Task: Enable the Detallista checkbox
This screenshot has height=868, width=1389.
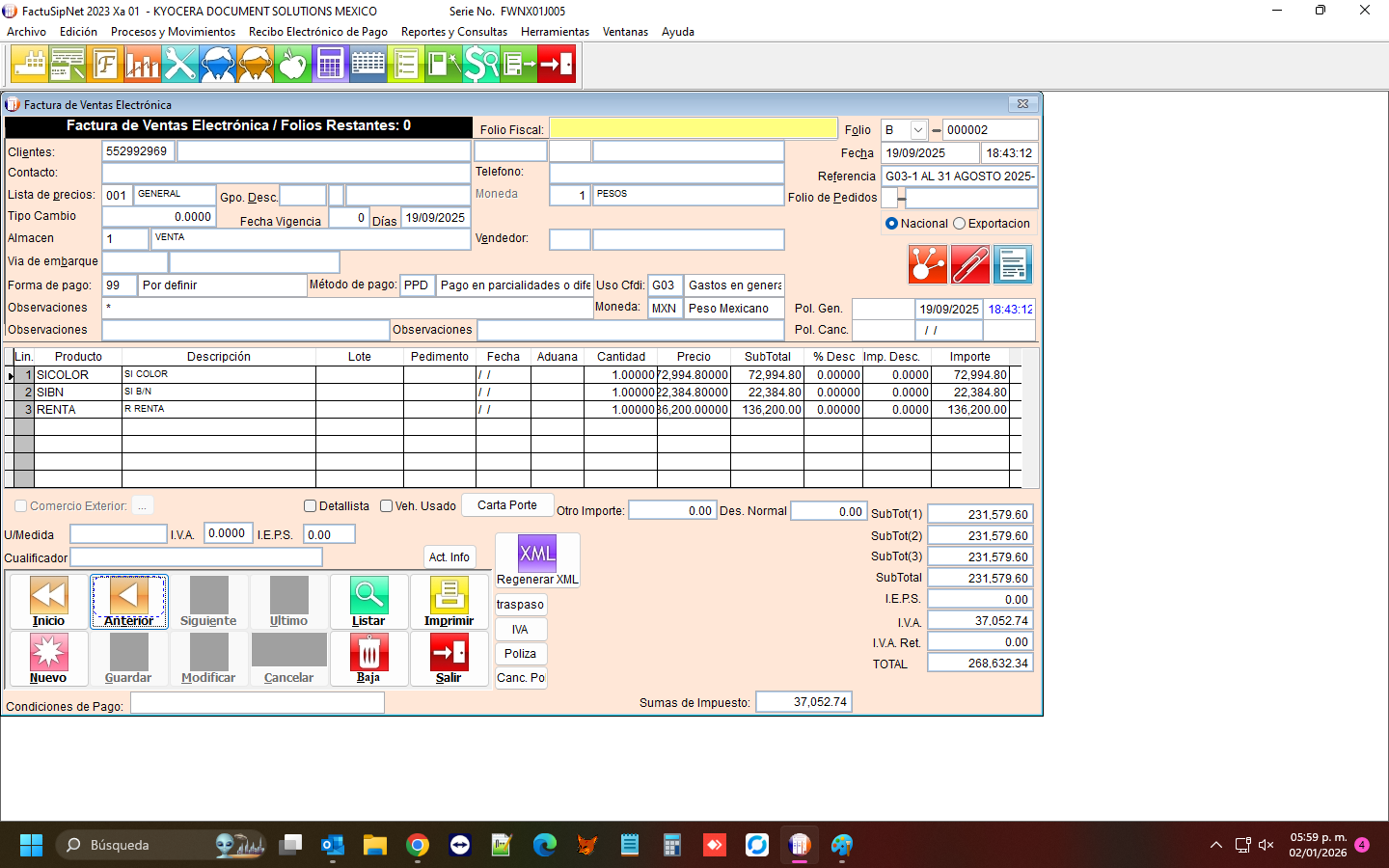Action: pos(311,506)
